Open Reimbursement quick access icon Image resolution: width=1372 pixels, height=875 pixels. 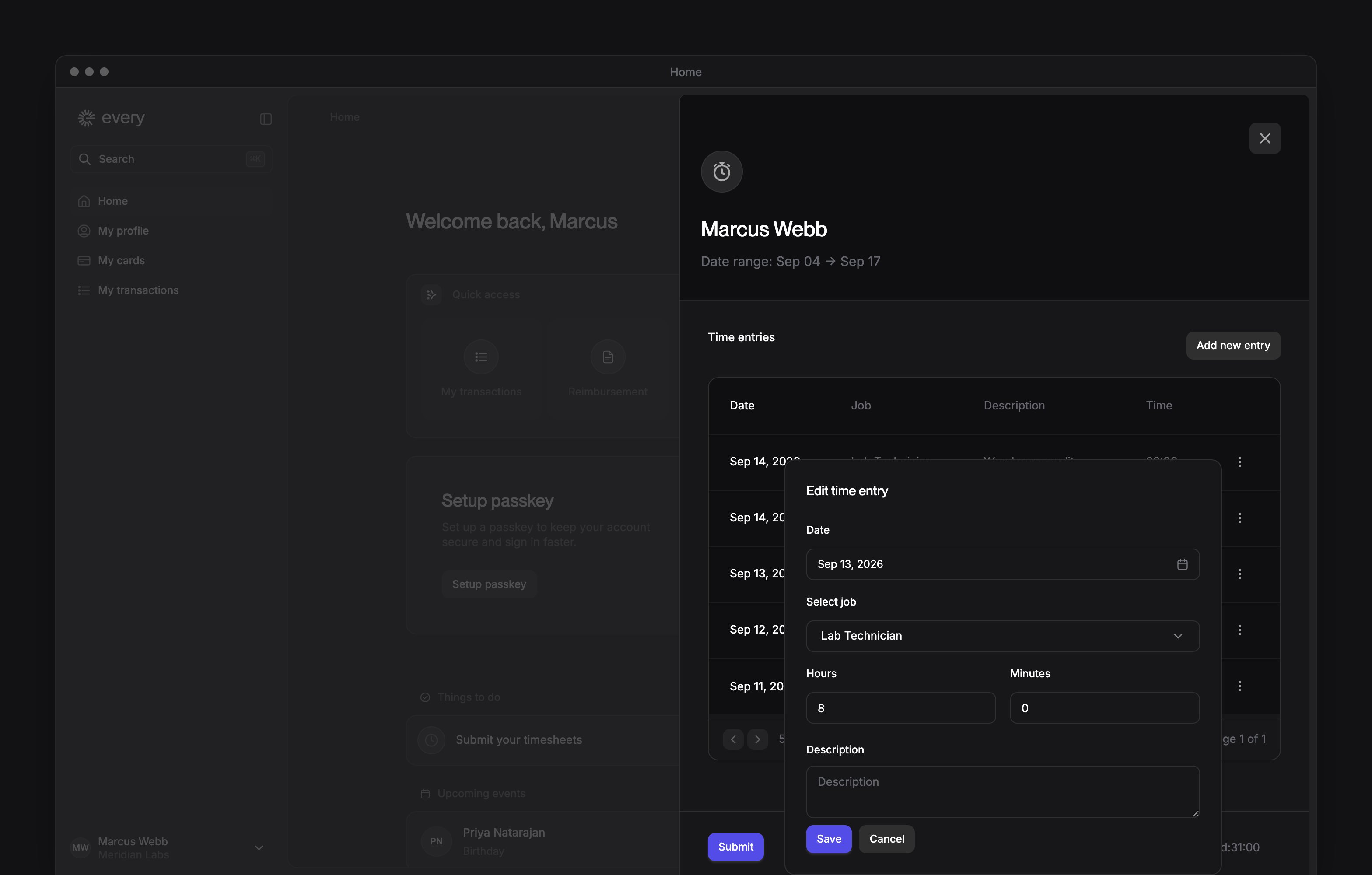point(607,357)
